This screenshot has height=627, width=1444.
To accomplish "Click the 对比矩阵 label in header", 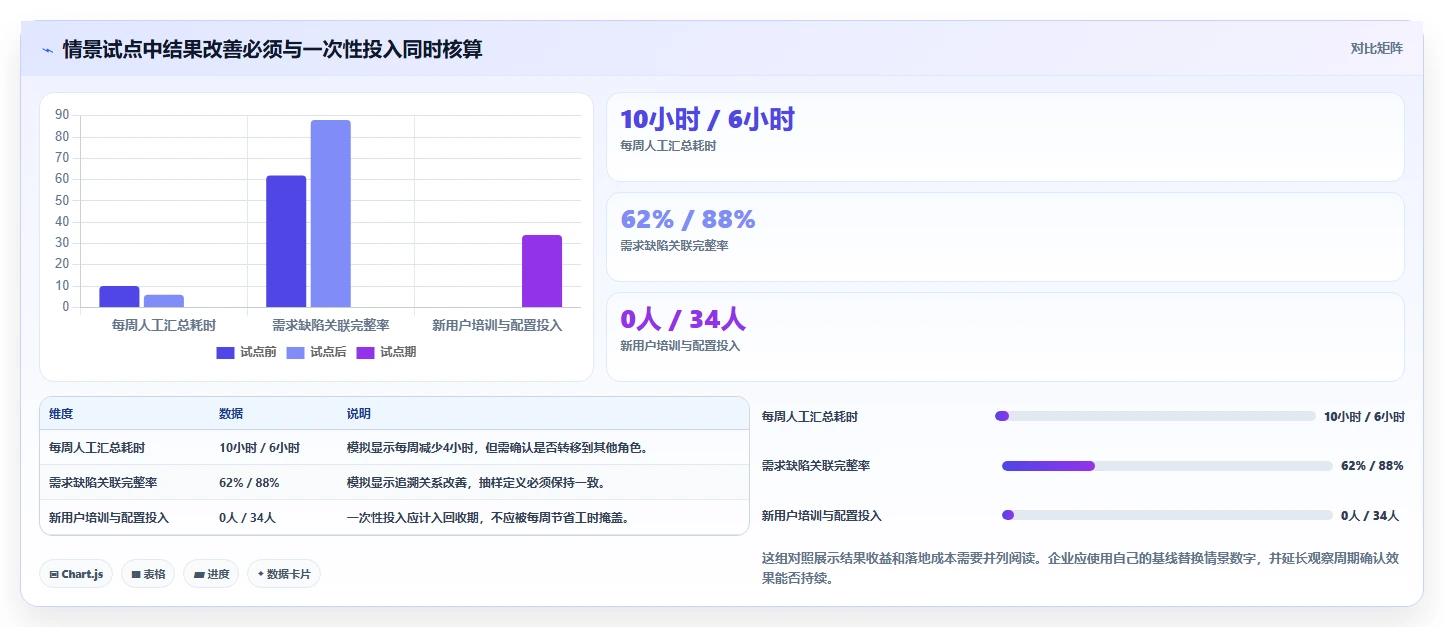I will click(1376, 49).
